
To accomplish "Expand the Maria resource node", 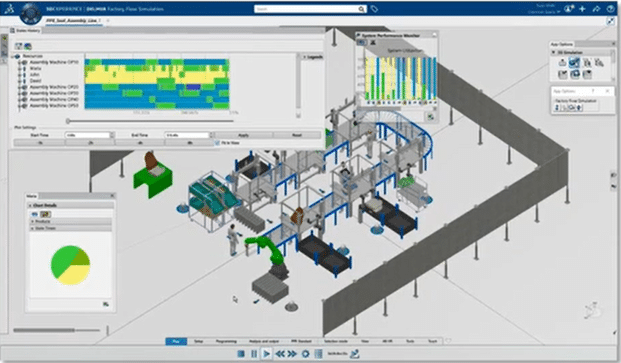I will tap(19, 68).
